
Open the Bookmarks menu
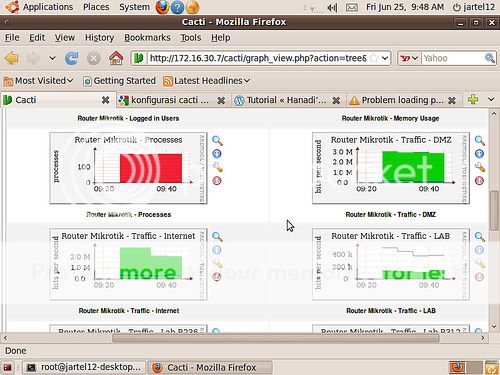tap(147, 38)
